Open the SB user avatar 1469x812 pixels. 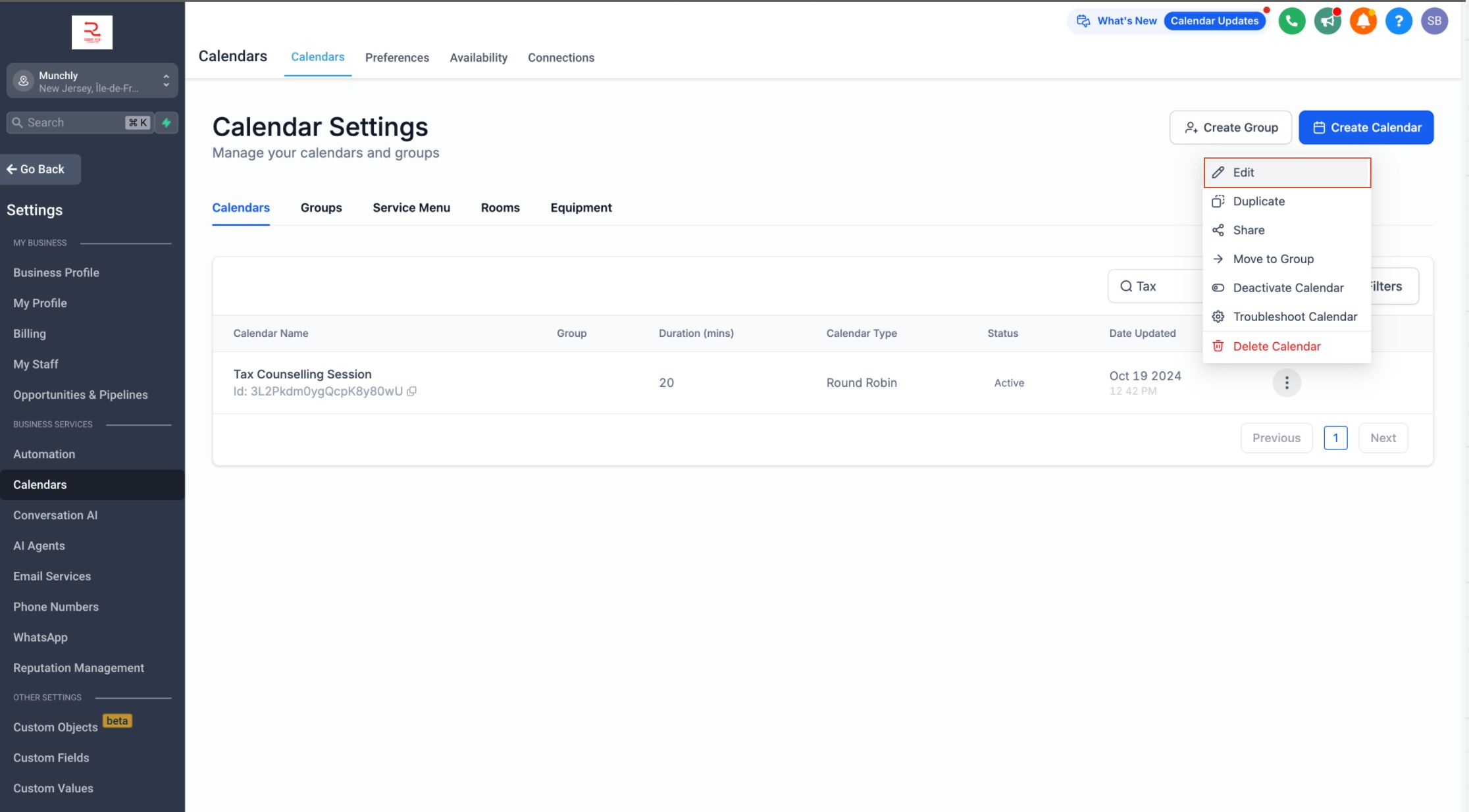tap(1434, 21)
